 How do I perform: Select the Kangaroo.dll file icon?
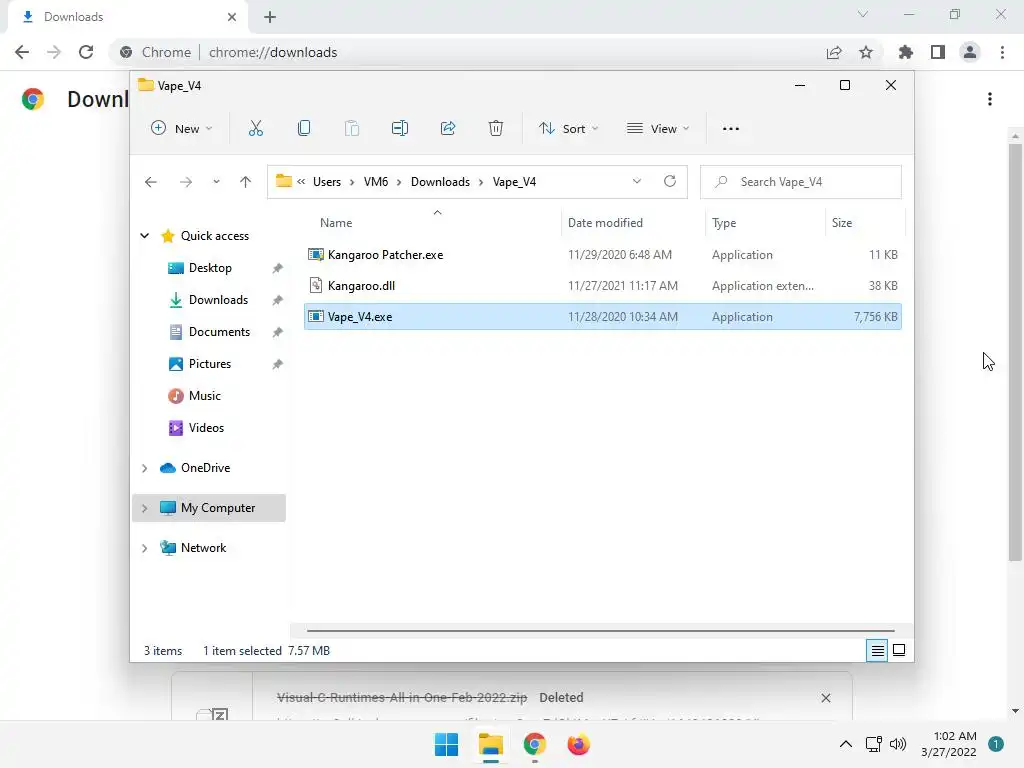pos(316,285)
